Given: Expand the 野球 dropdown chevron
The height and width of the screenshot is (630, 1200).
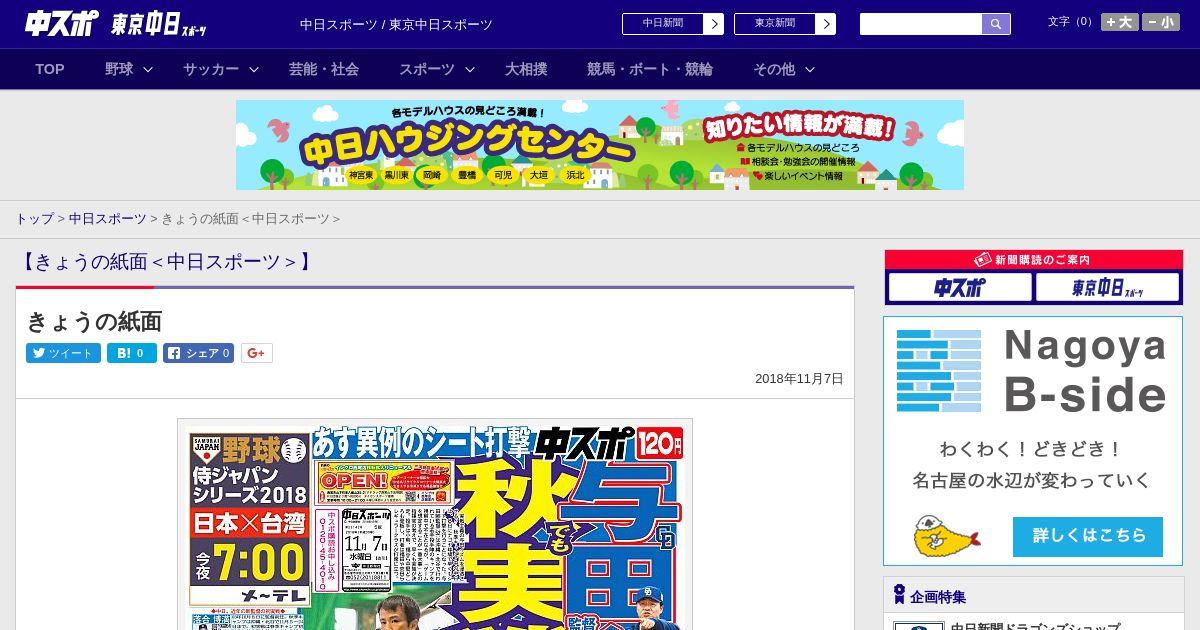Looking at the screenshot, I should click(148, 69).
